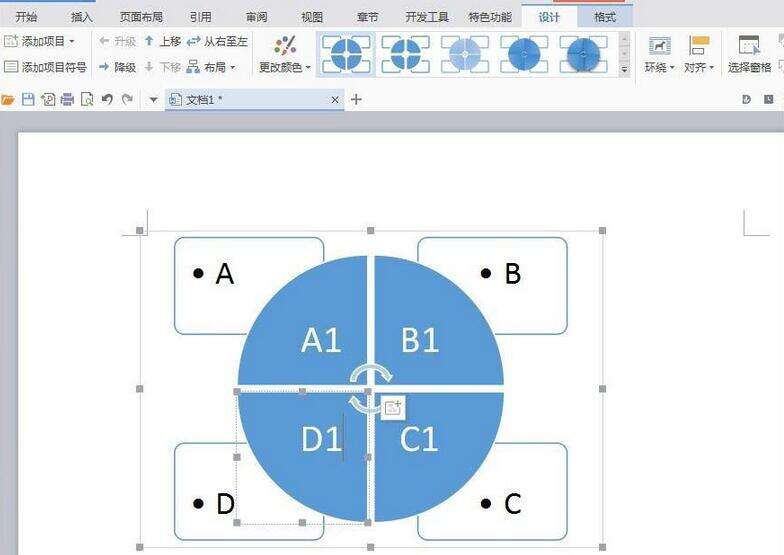This screenshot has width=784, height=555.
Task: Toggle 从右至左 direction
Action: [x=217, y=41]
